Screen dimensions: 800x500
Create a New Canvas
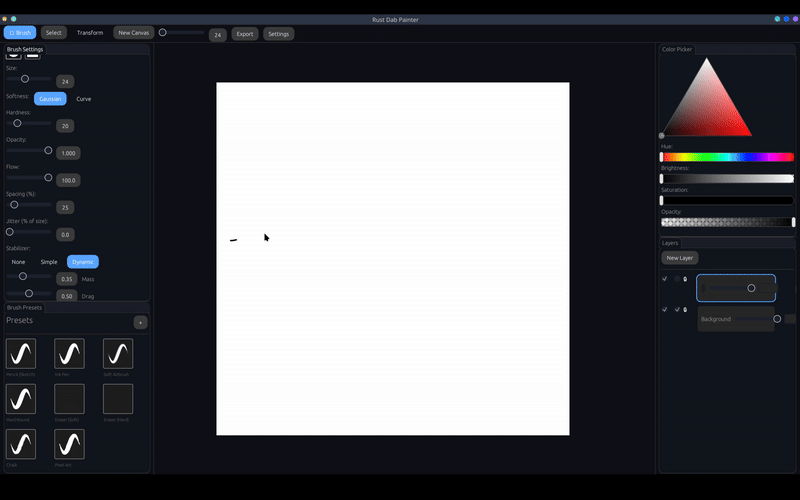click(x=134, y=33)
